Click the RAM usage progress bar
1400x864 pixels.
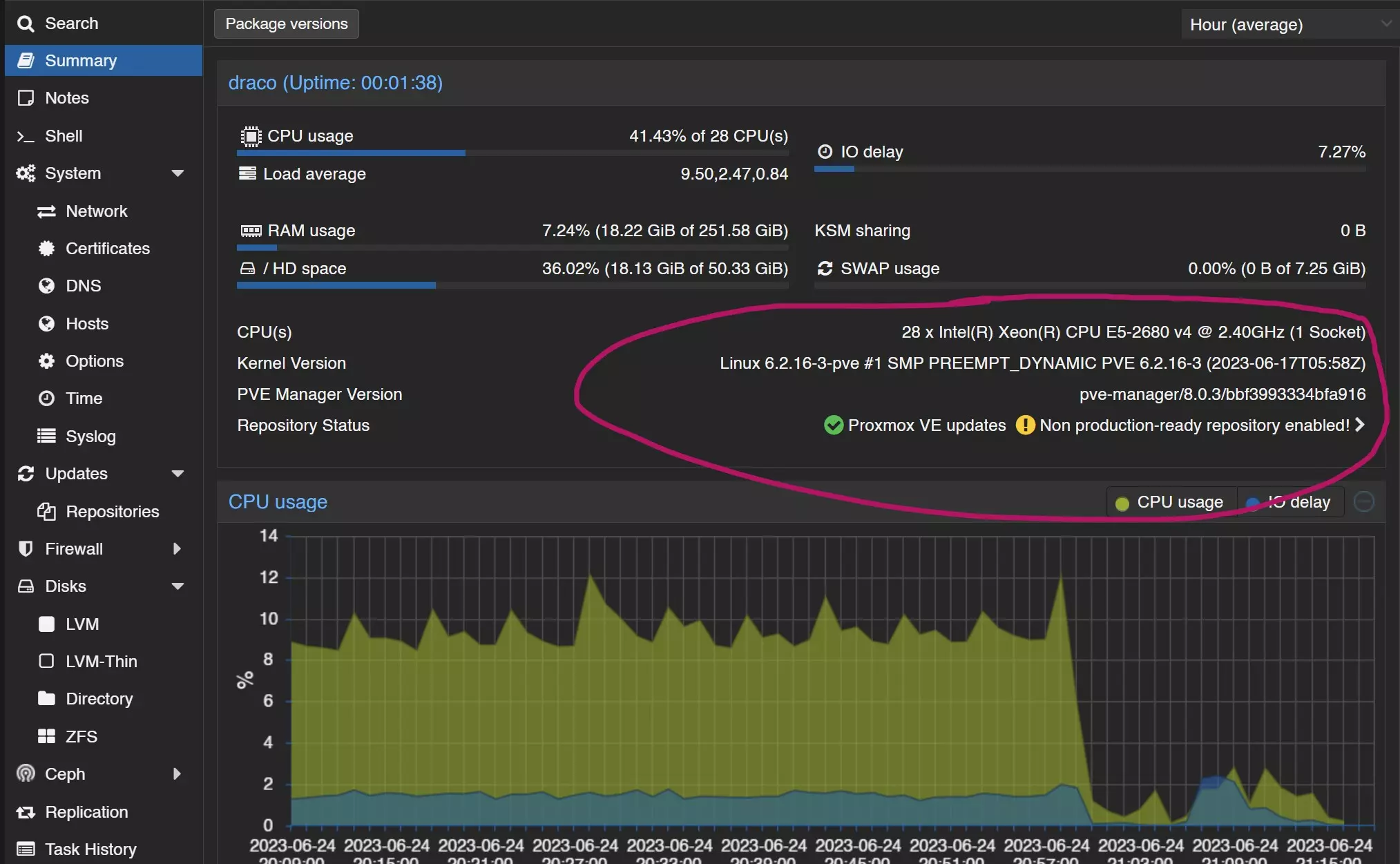(512, 247)
